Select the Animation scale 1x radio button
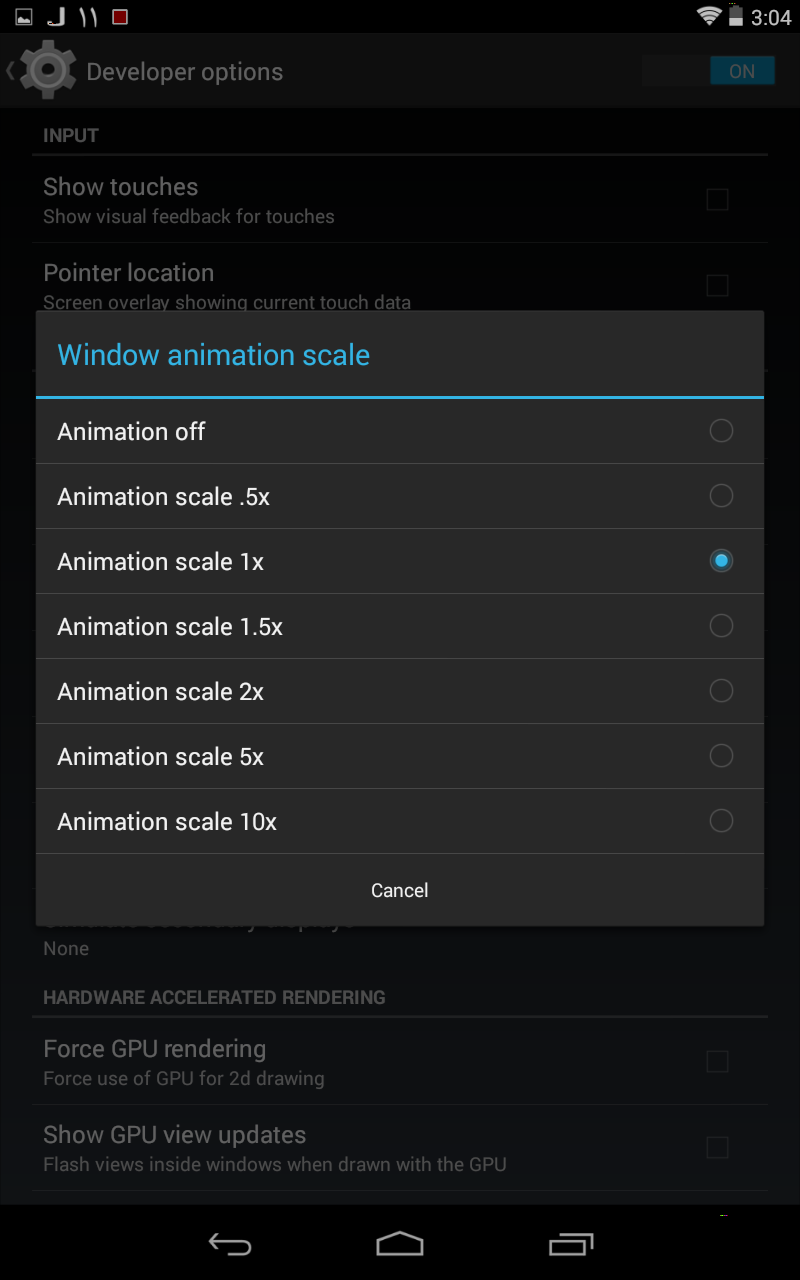 point(720,561)
